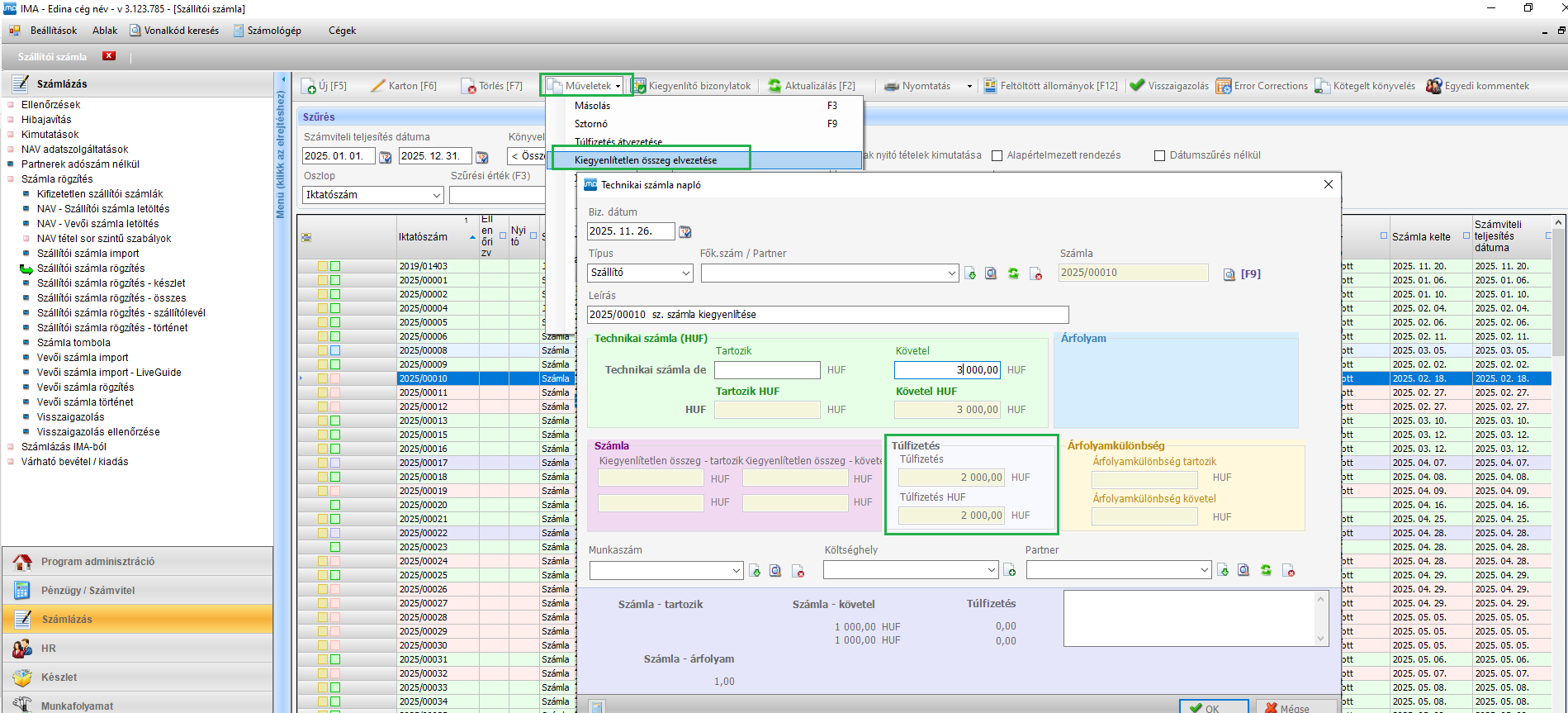Tick the Dátumszűrés nélkül checkbox
Viewport: 1568px width, 713px height.
pyautogui.click(x=1159, y=155)
